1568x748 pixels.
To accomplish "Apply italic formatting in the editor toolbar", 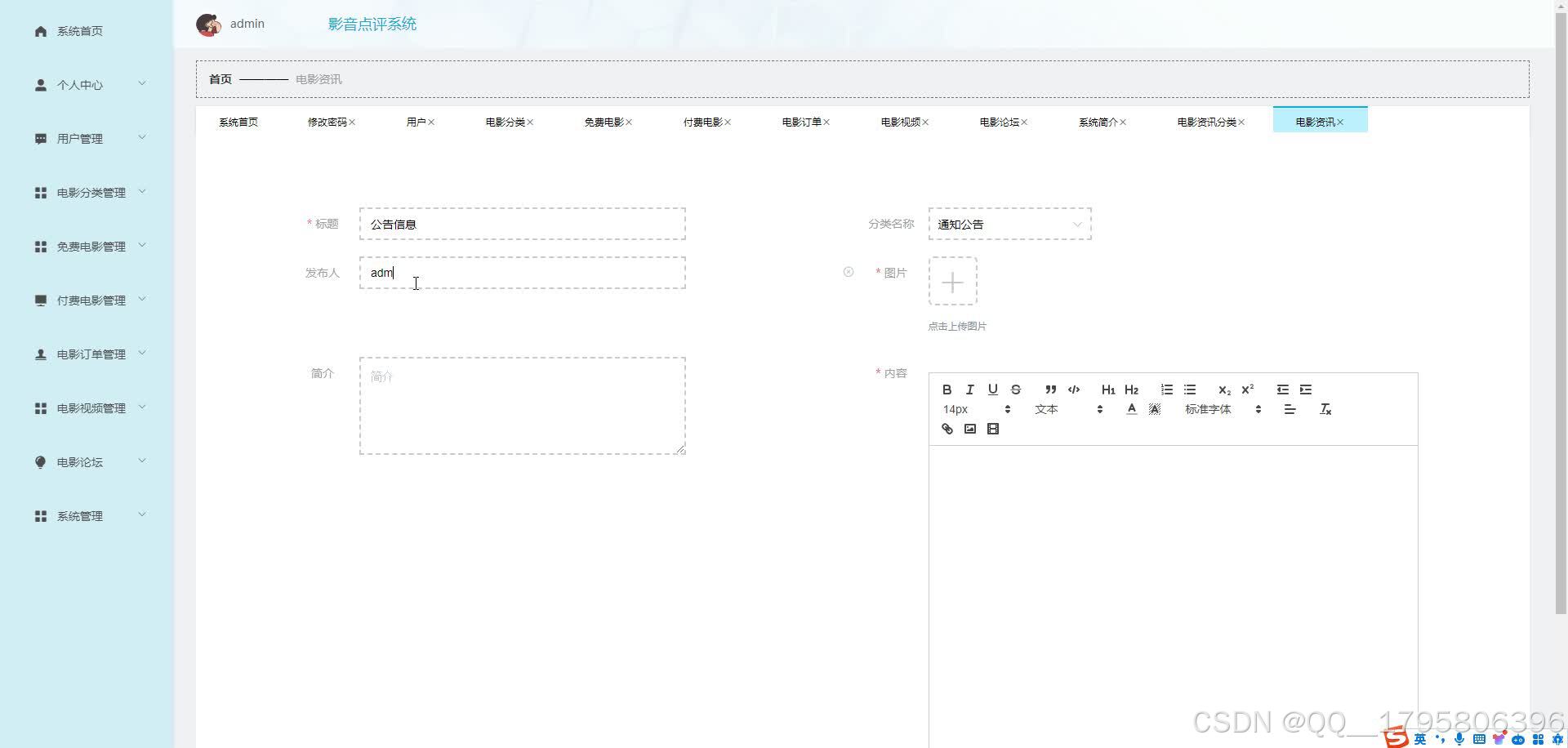I will [969, 390].
